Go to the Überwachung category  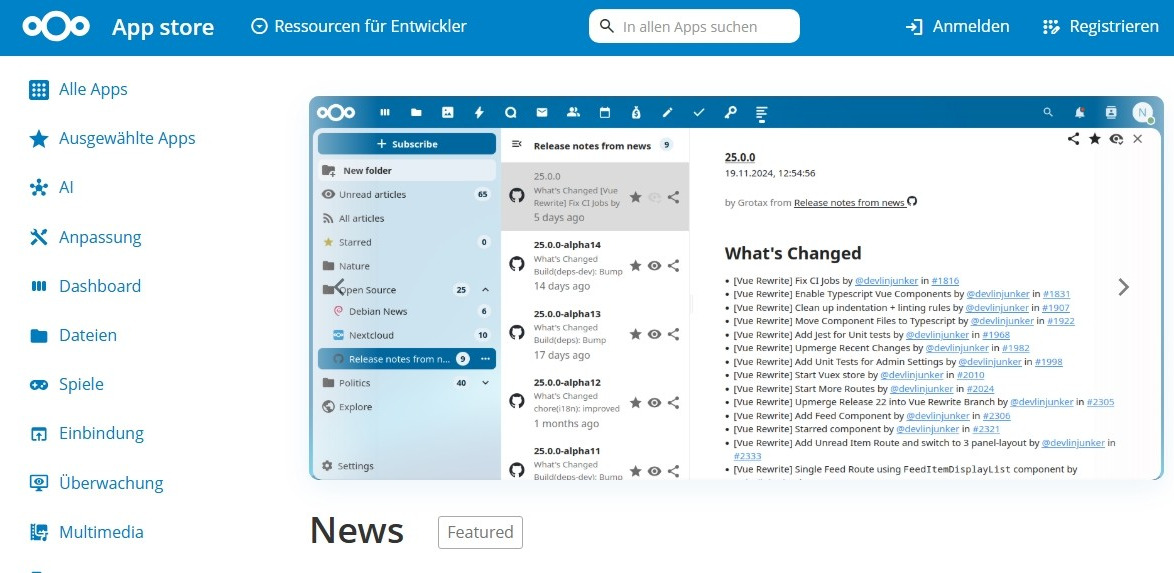[110, 483]
